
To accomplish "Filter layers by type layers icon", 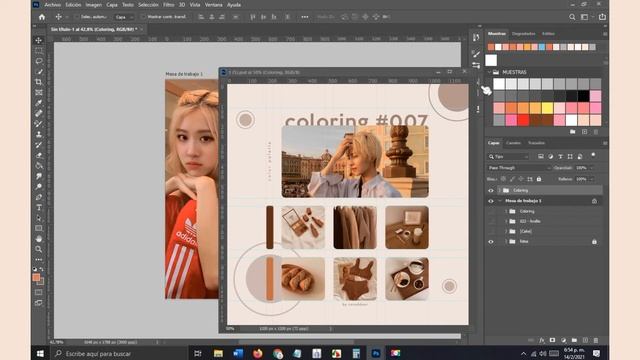I will click(560, 156).
